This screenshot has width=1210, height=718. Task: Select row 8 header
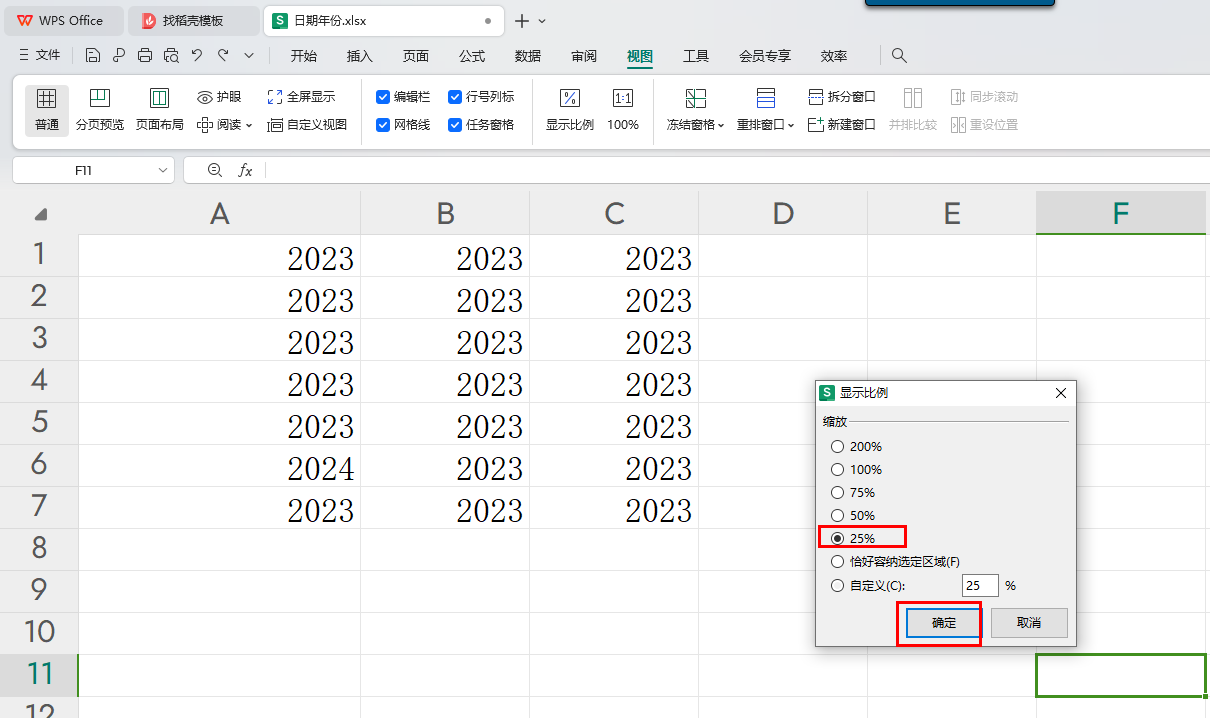[x=39, y=548]
